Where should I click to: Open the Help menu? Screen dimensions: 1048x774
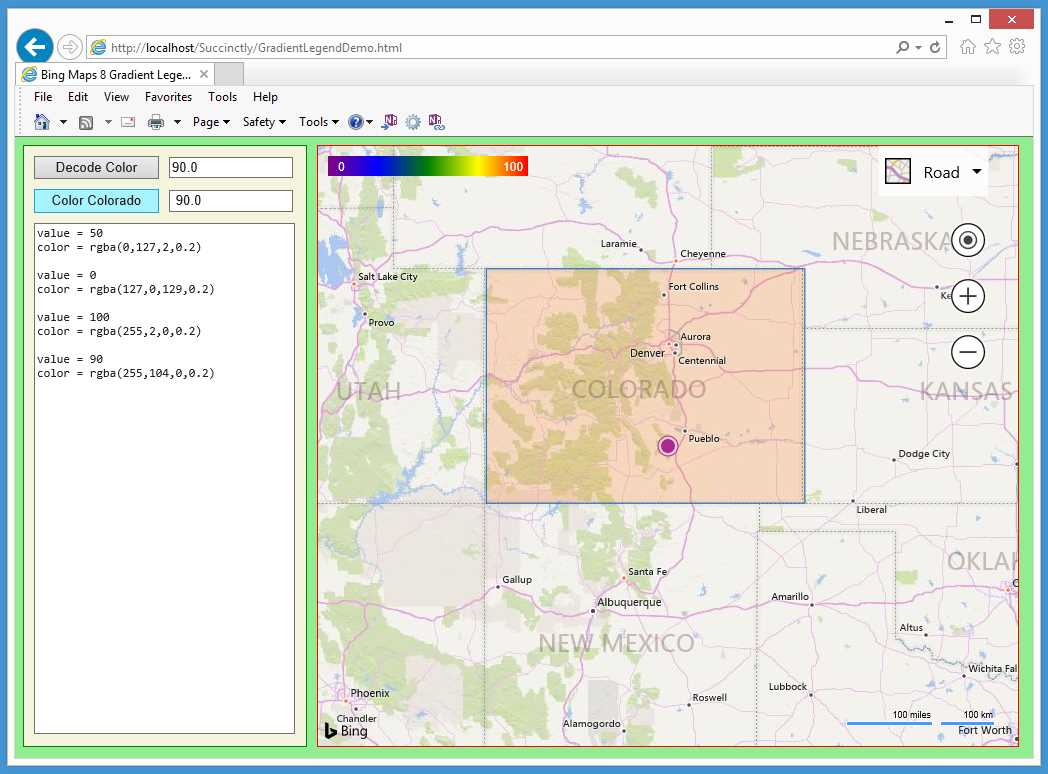pyautogui.click(x=265, y=97)
